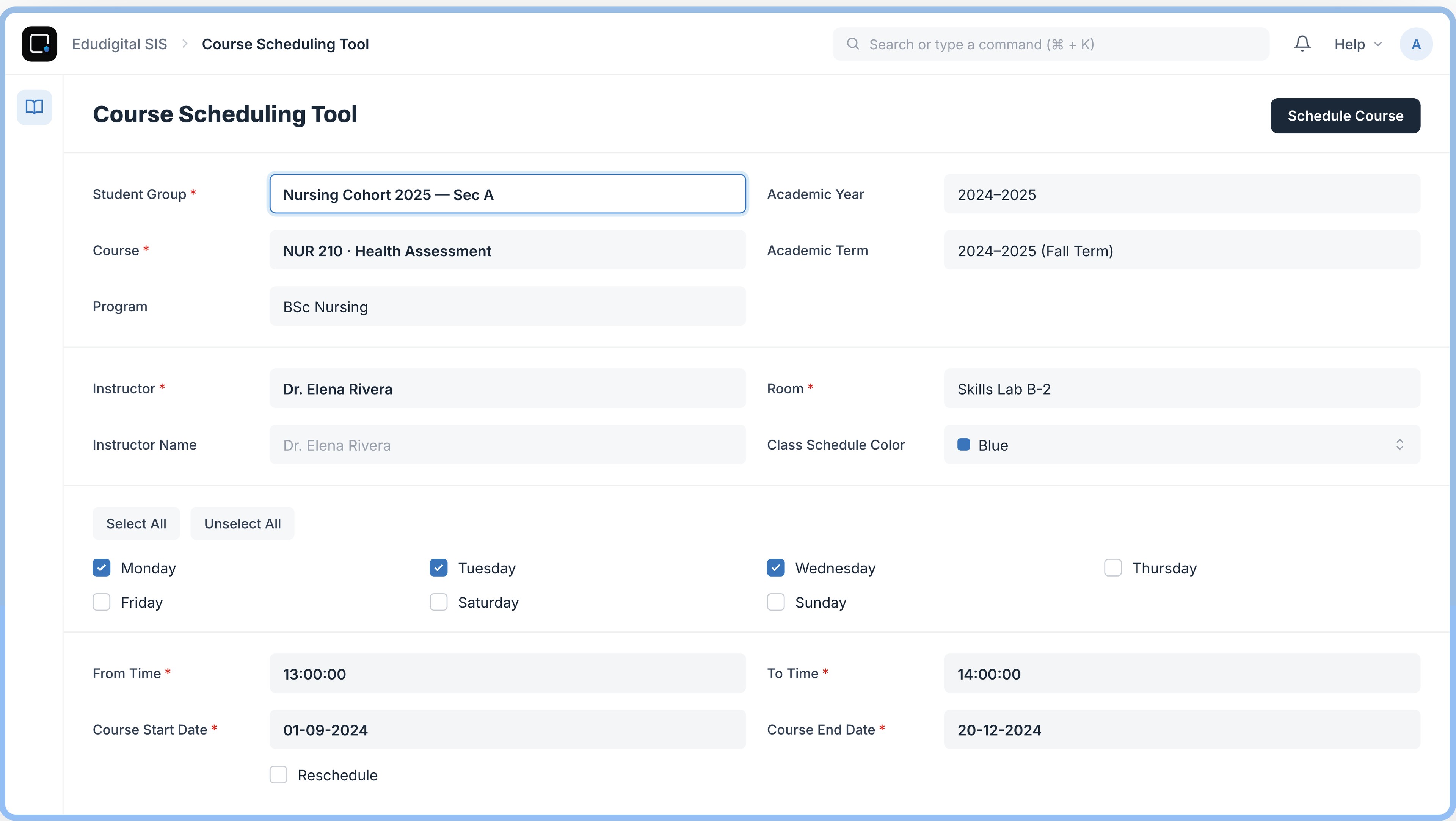The image size is (1456, 821).
Task: Open the Course selection field
Action: [508, 250]
